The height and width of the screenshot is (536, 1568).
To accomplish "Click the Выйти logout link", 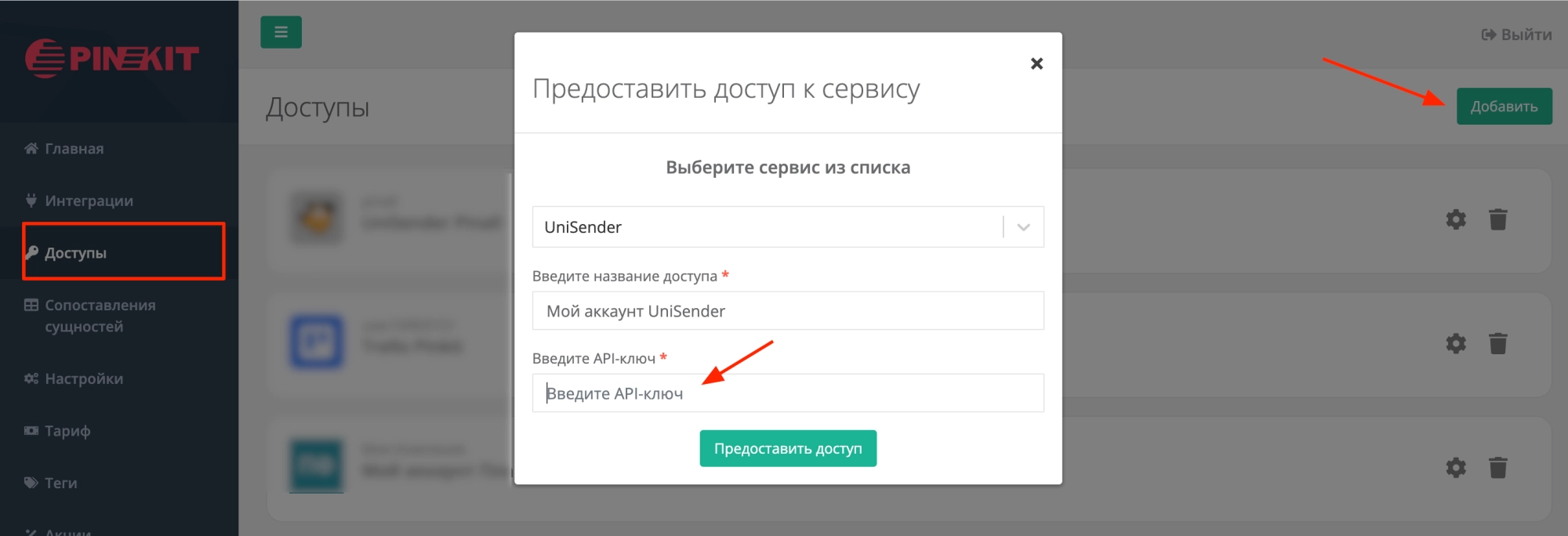I will tap(1516, 34).
